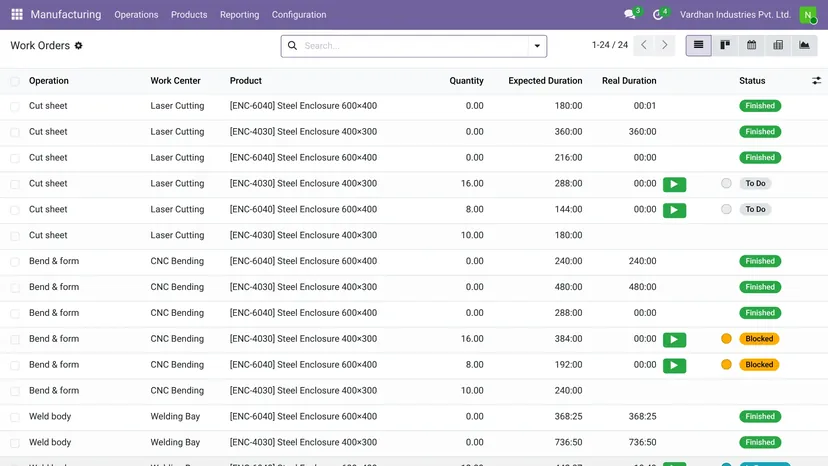Open the chat messages icon
Screen dimensions: 828x466
(629, 14)
